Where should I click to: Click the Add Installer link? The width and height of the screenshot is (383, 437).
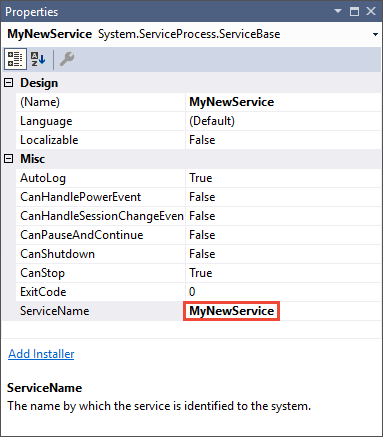41,354
